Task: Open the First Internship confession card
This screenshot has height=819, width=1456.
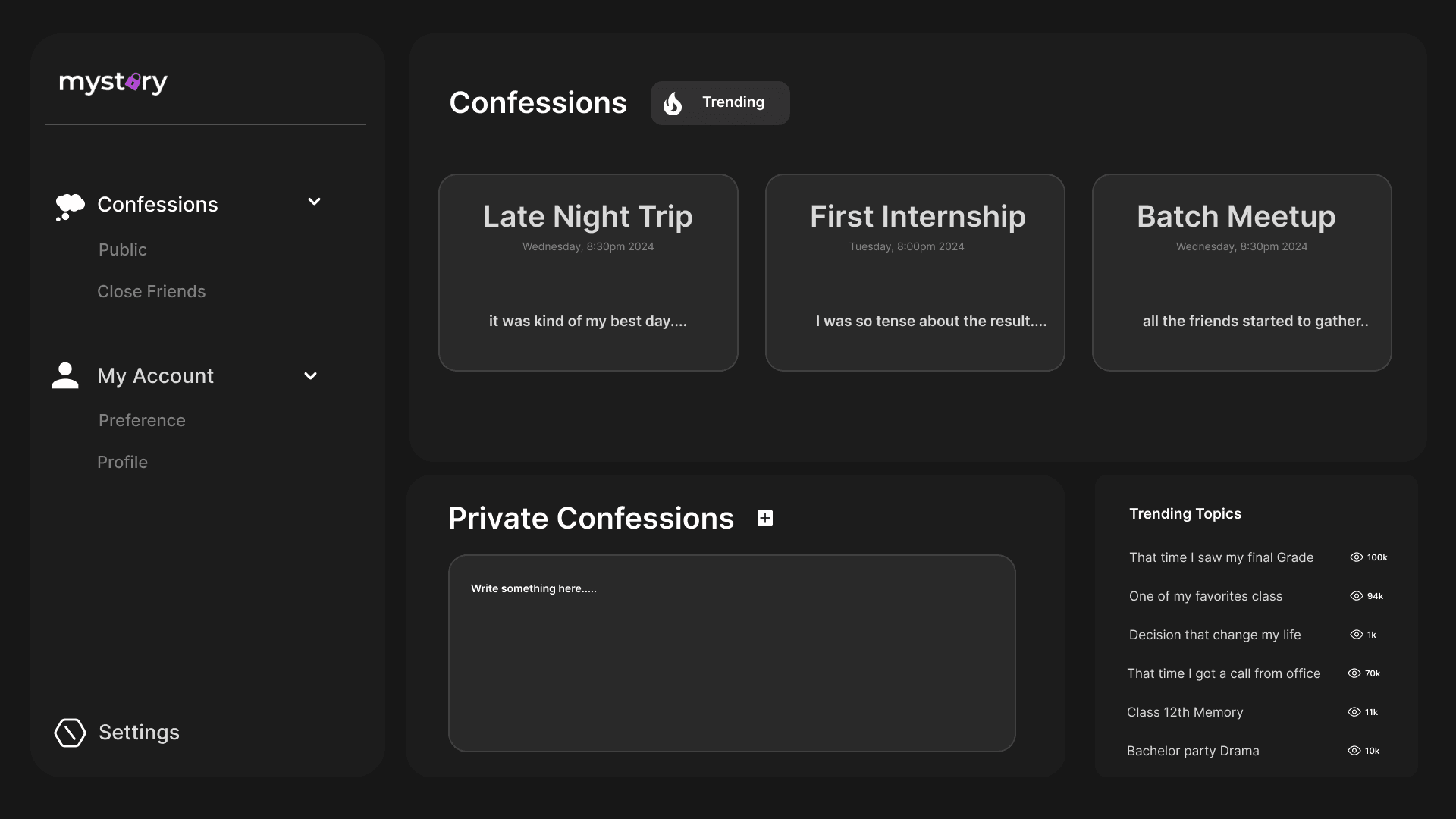Action: pos(915,272)
